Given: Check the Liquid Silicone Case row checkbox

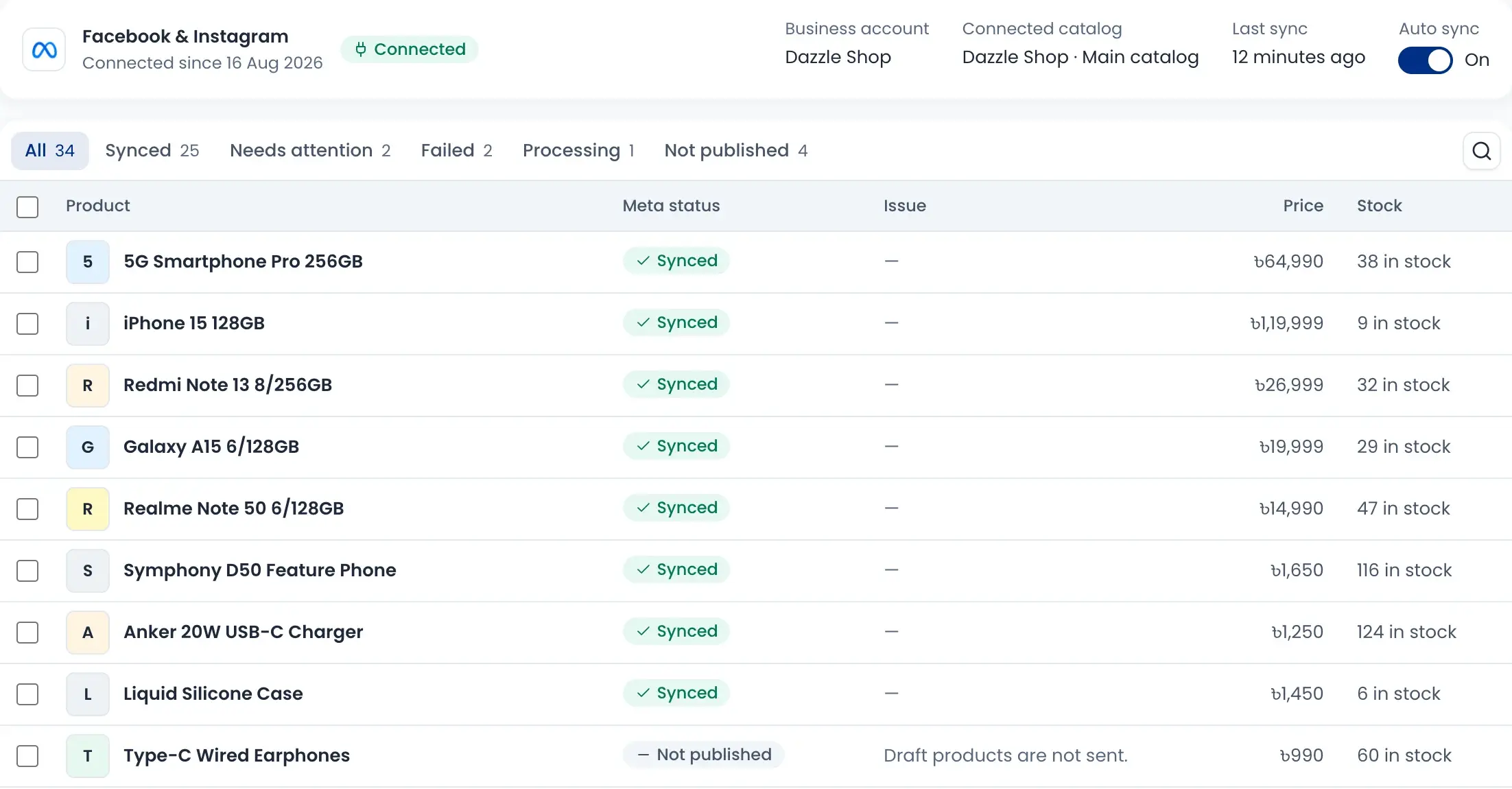Looking at the screenshot, I should pos(27,694).
